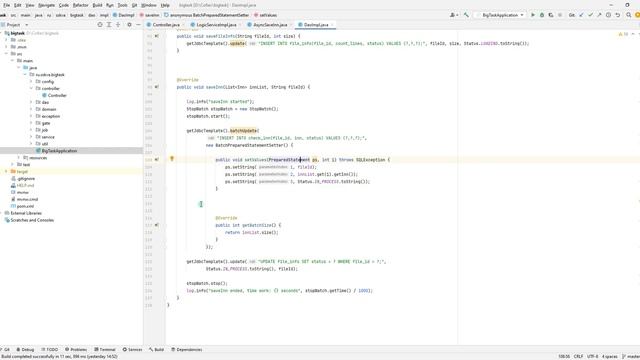Open TODO tool window

(x=50, y=350)
